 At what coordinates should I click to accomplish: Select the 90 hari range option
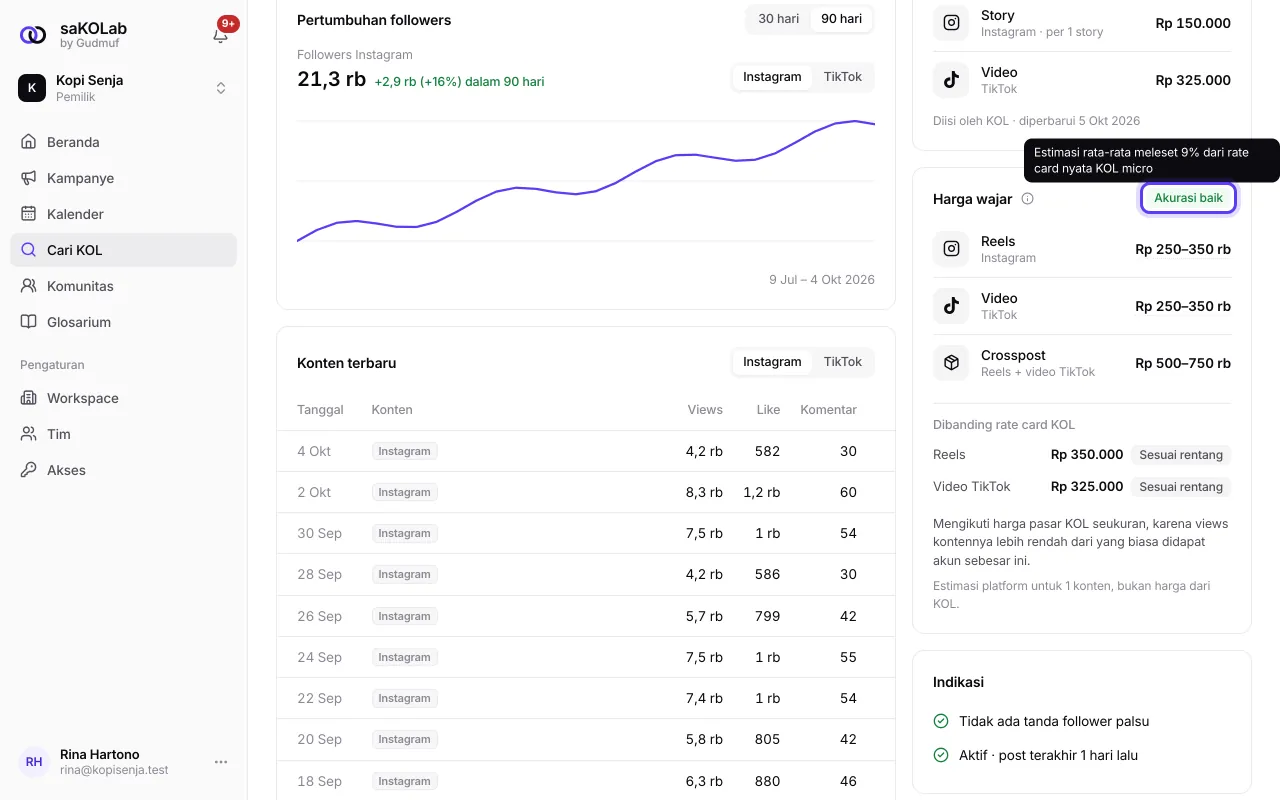click(841, 19)
